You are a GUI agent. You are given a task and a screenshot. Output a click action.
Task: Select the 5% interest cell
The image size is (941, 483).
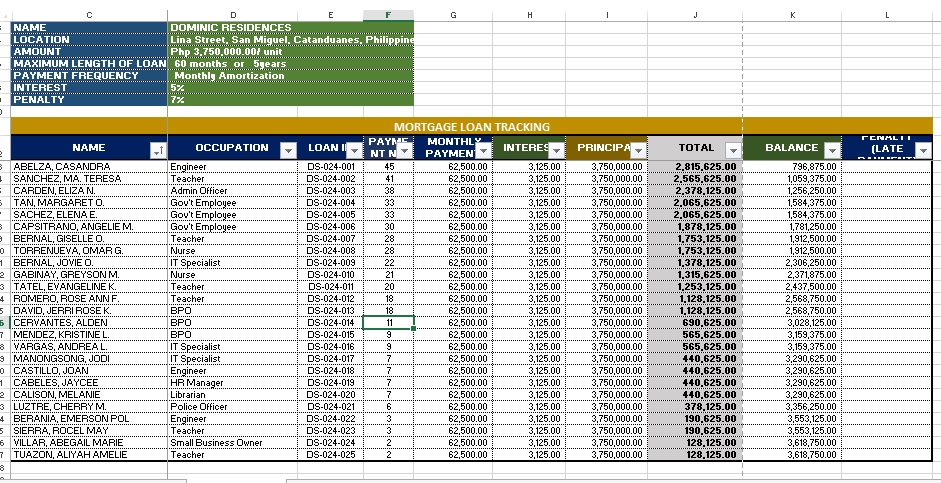pos(290,88)
